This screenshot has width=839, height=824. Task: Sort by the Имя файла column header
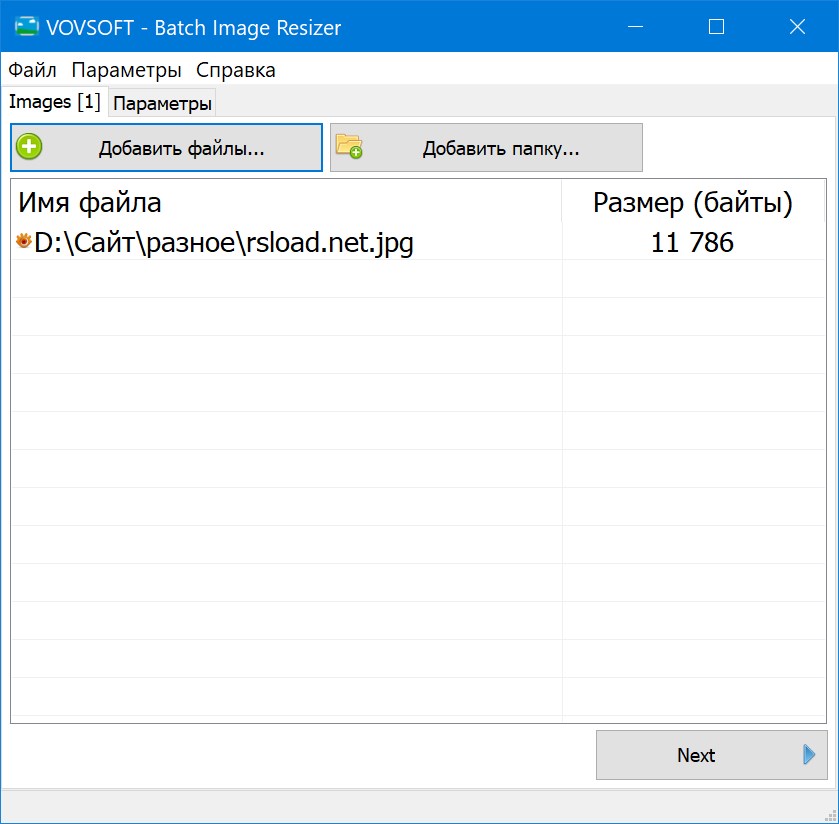(286, 202)
